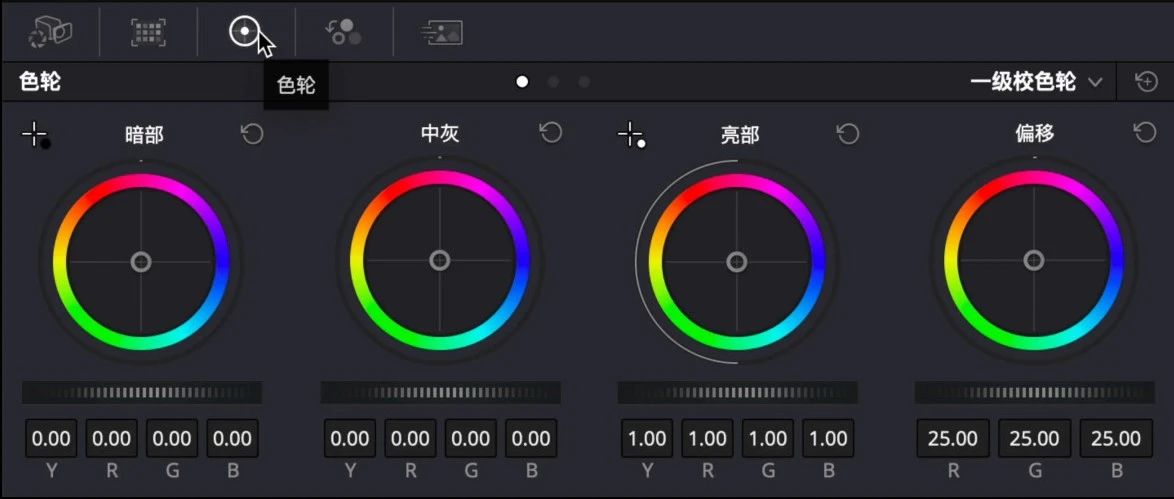Select the 色轮 color wheels palette icon
This screenshot has width=1174, height=499.
tap(244, 32)
